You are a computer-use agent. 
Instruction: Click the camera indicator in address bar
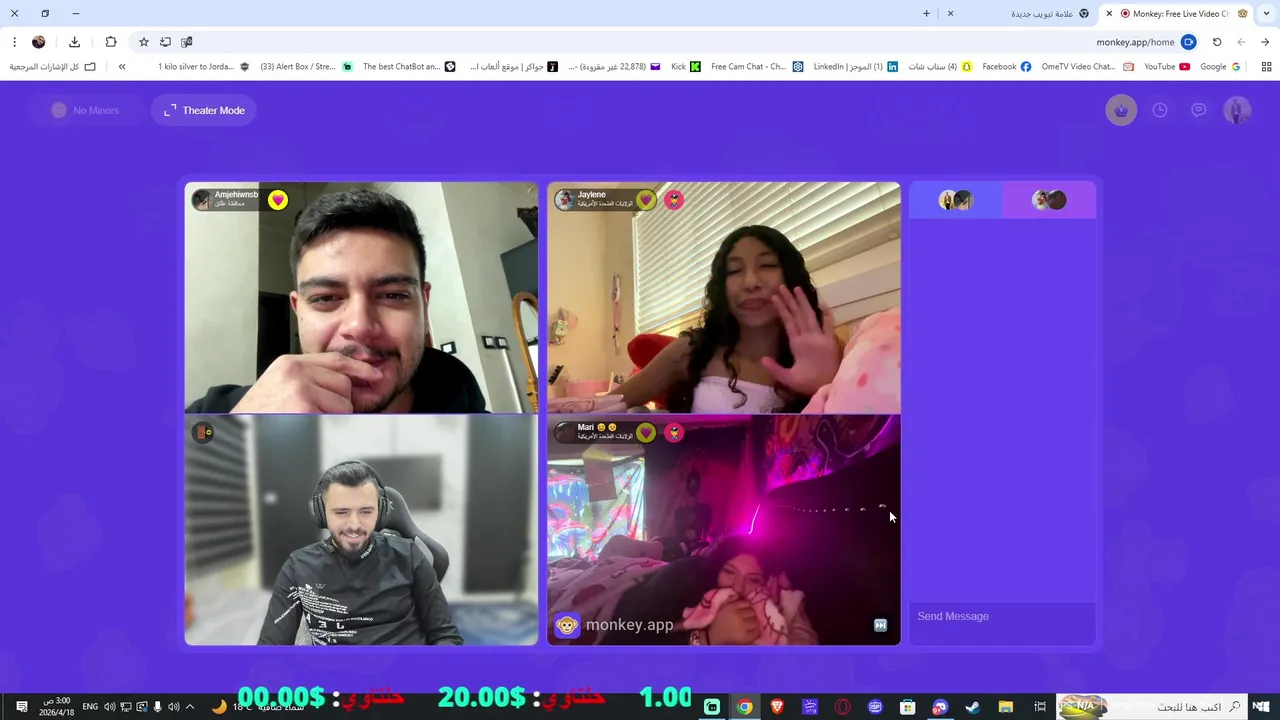click(1188, 42)
